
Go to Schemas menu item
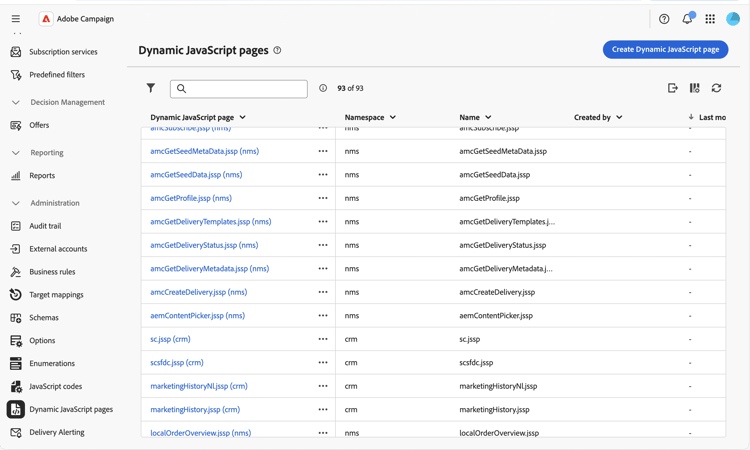point(44,318)
